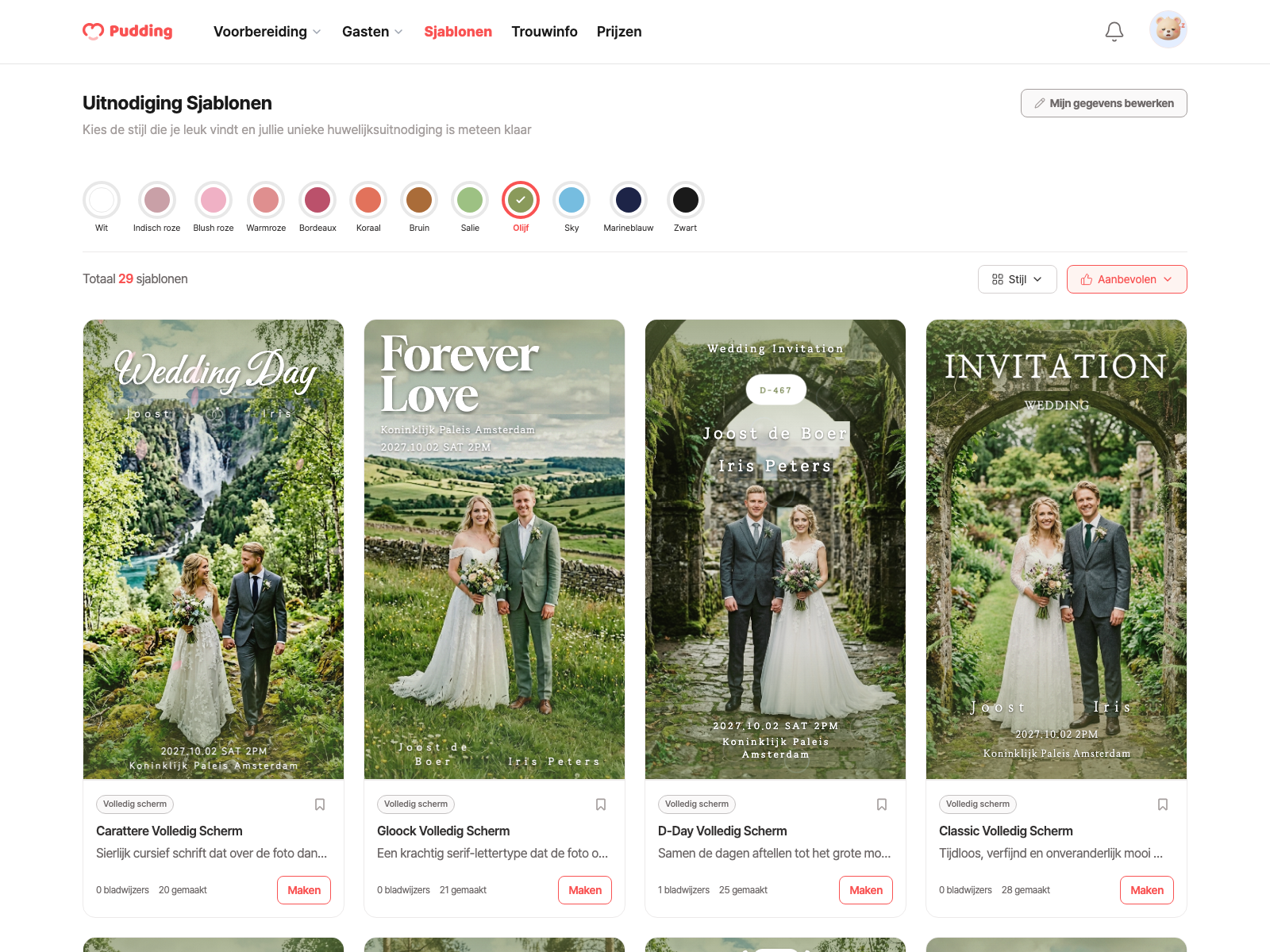Open the Forever Love template preview
The image size is (1270, 952).
coord(495,549)
